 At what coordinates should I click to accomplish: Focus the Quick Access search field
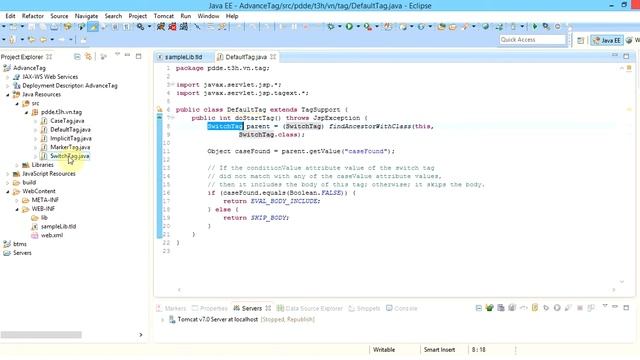[532, 40]
